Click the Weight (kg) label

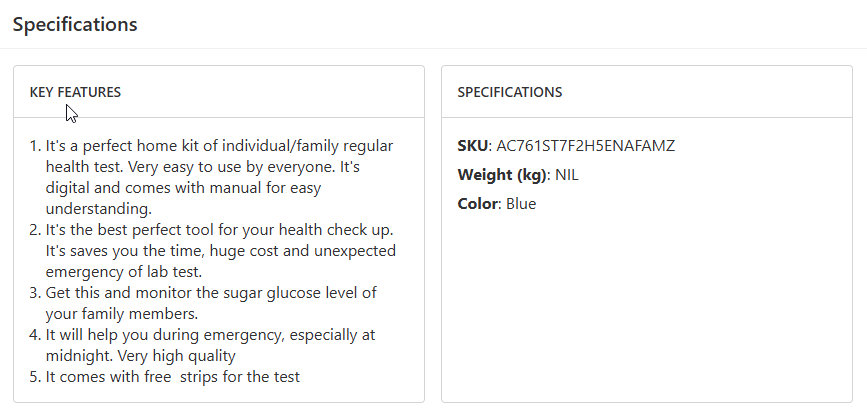[x=502, y=175]
